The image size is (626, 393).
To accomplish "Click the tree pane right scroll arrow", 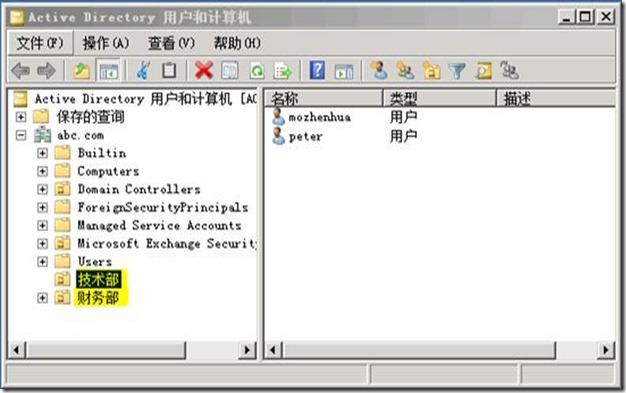I will pos(247,350).
